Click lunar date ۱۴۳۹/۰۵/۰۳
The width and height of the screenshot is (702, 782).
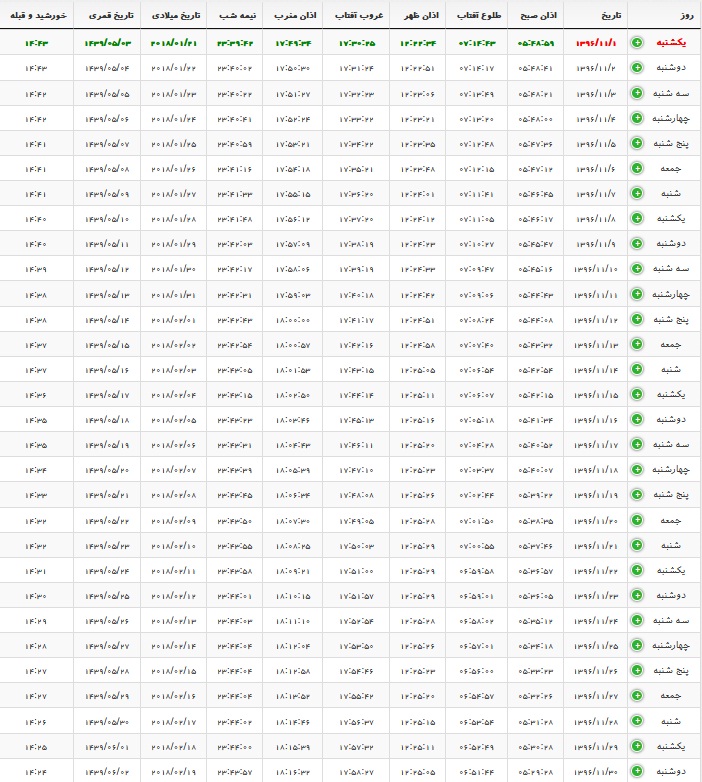pos(107,43)
